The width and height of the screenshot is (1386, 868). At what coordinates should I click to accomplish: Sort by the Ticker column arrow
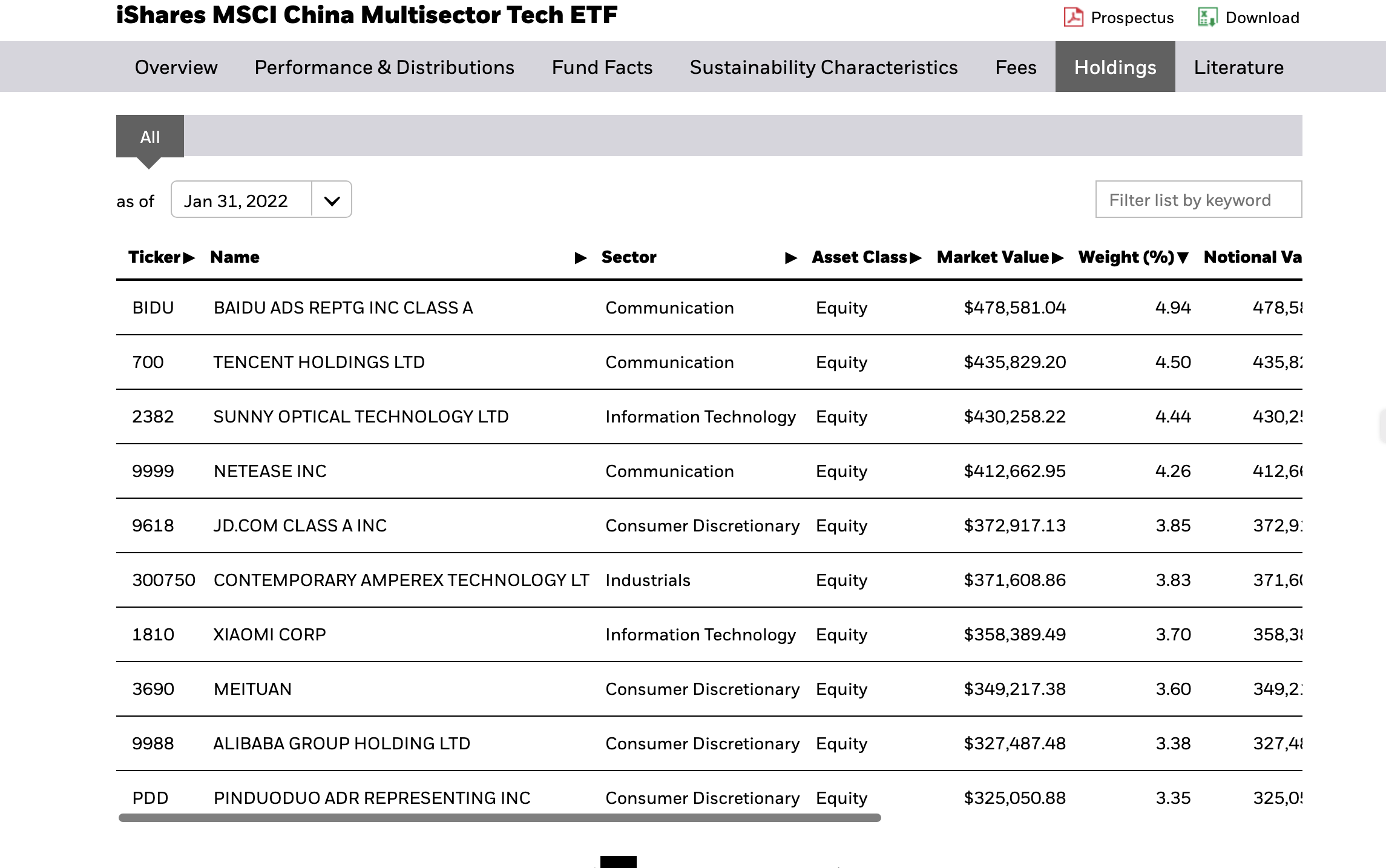tap(189, 258)
